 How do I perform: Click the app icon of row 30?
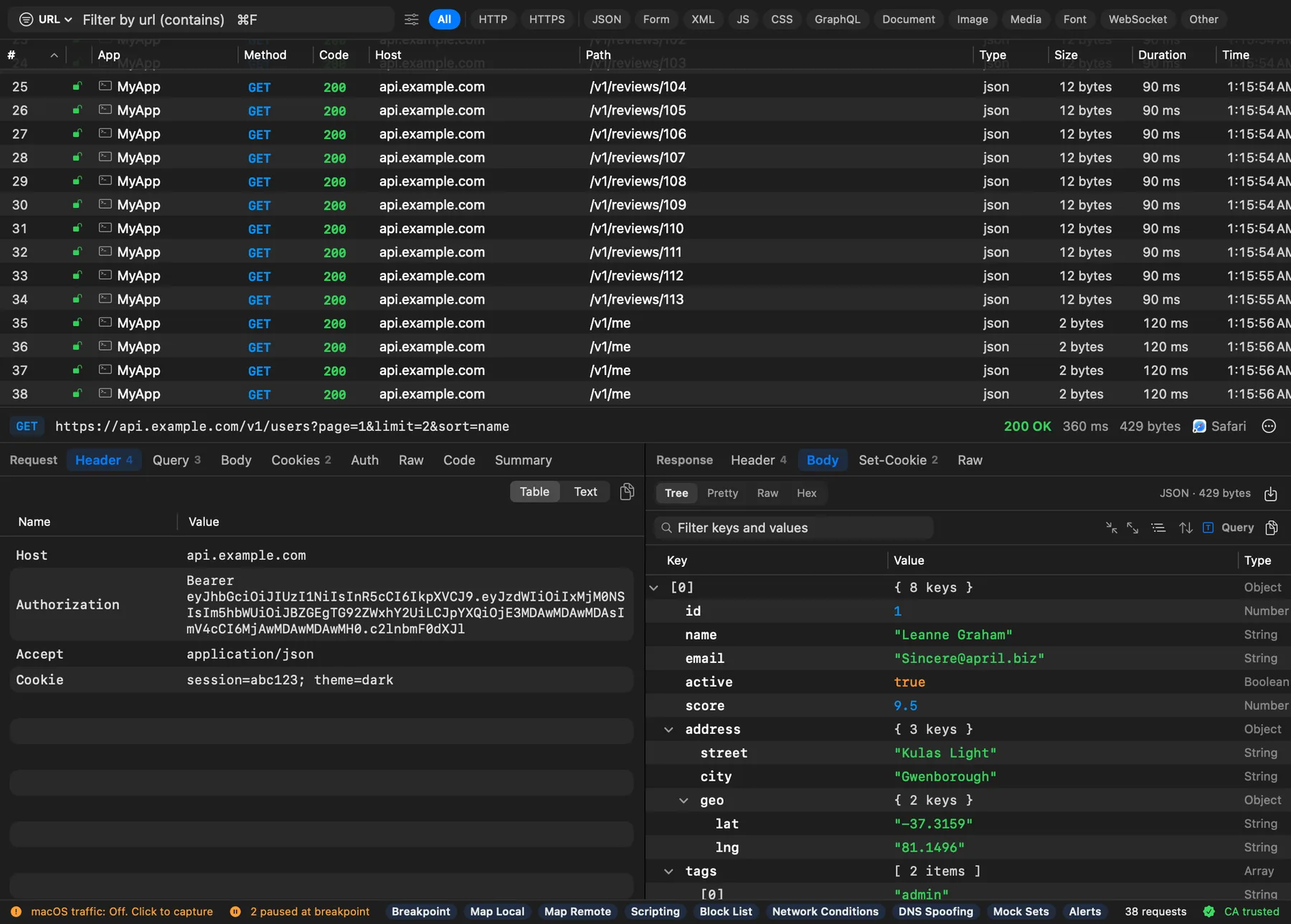(105, 204)
